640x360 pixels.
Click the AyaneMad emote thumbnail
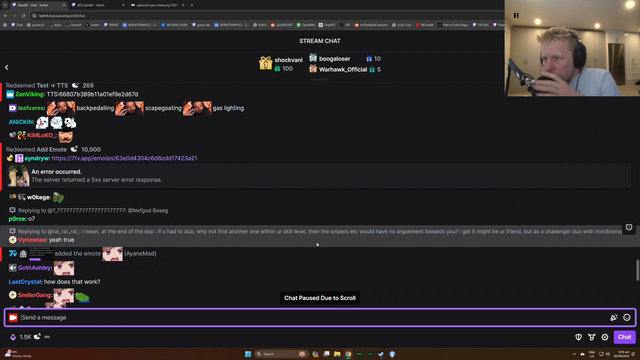pyautogui.click(x=112, y=253)
